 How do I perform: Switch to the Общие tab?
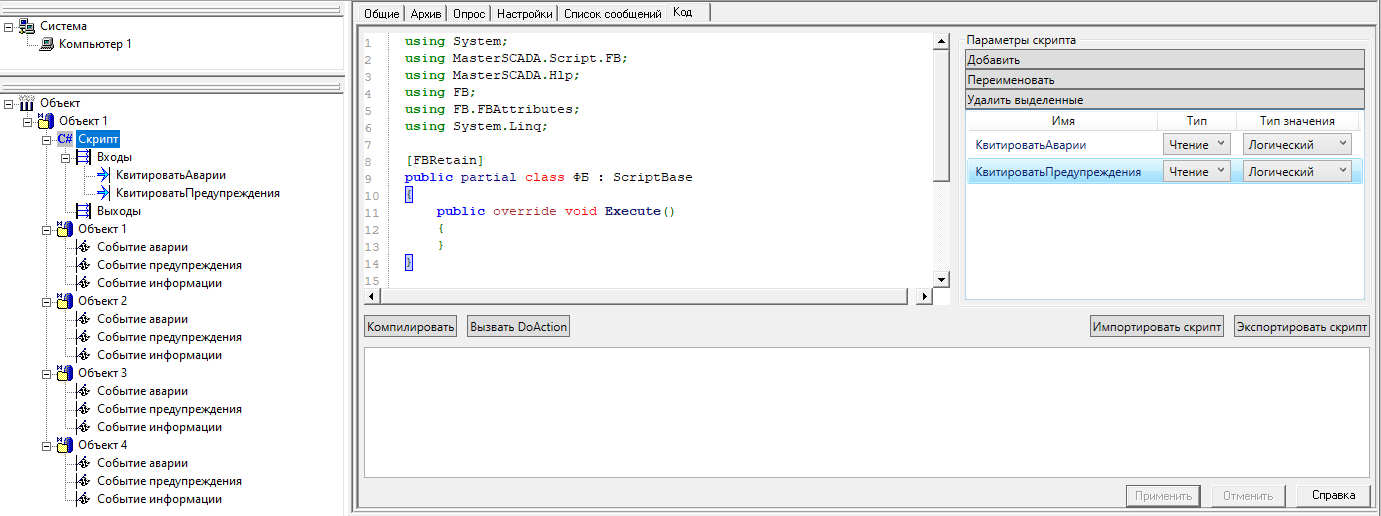click(x=382, y=14)
